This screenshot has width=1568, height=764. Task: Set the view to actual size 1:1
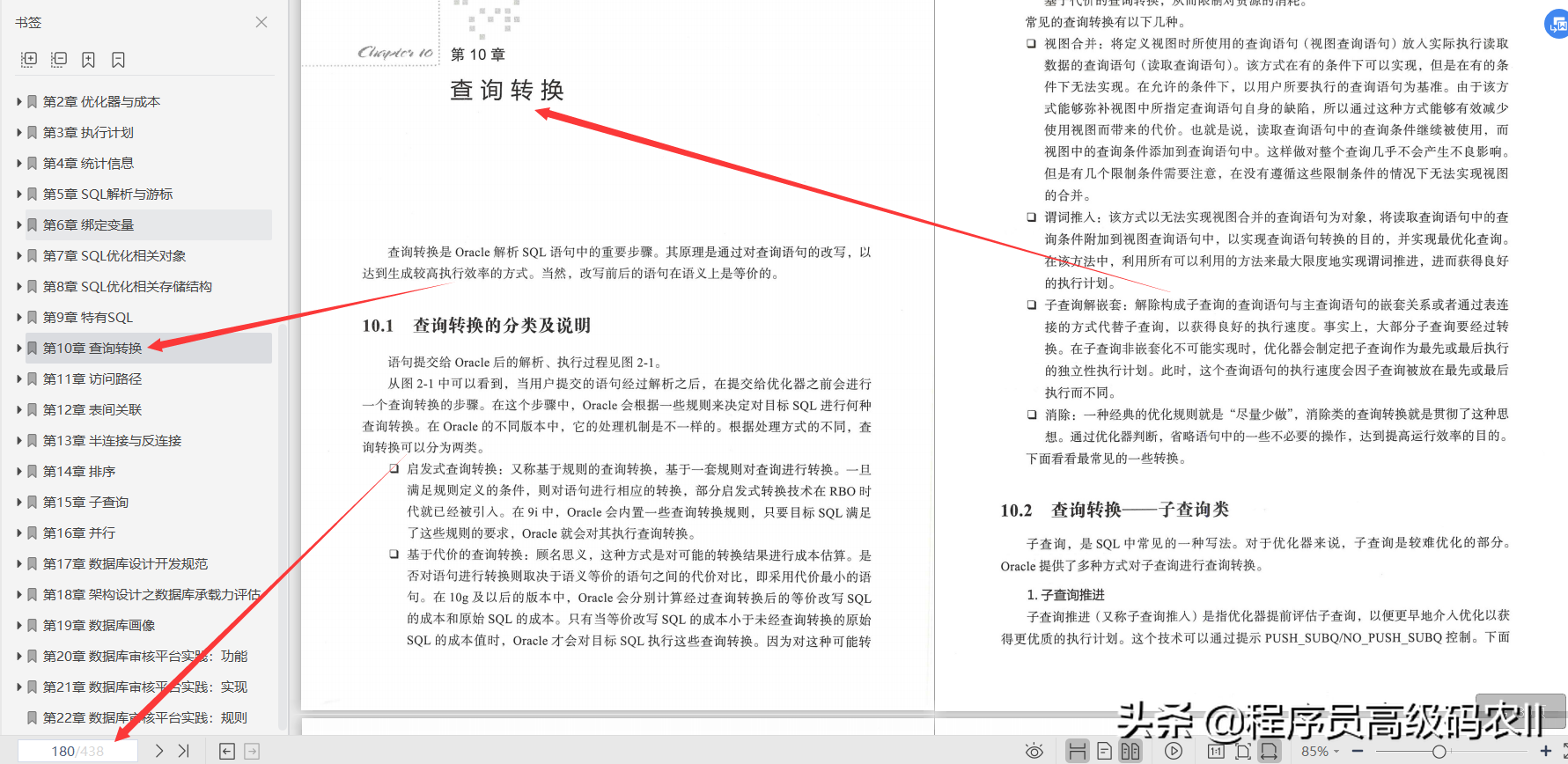(1216, 751)
